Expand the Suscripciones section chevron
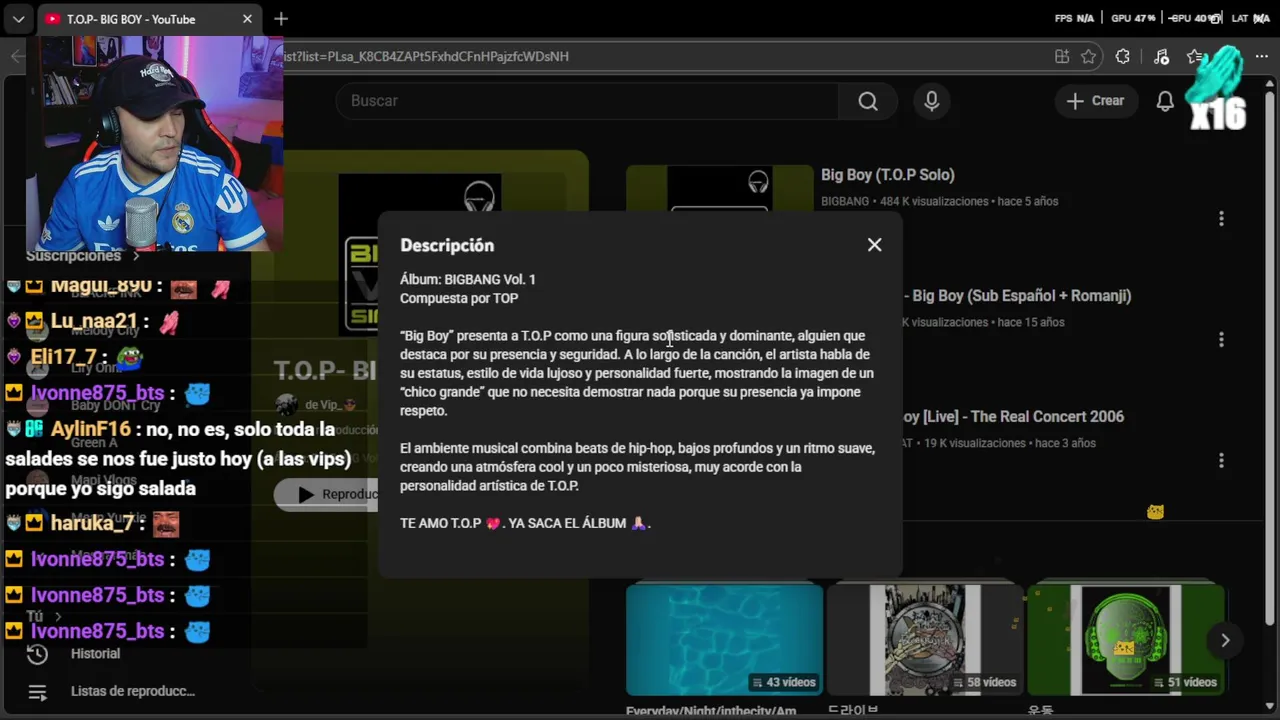1280x720 pixels. coord(136,256)
